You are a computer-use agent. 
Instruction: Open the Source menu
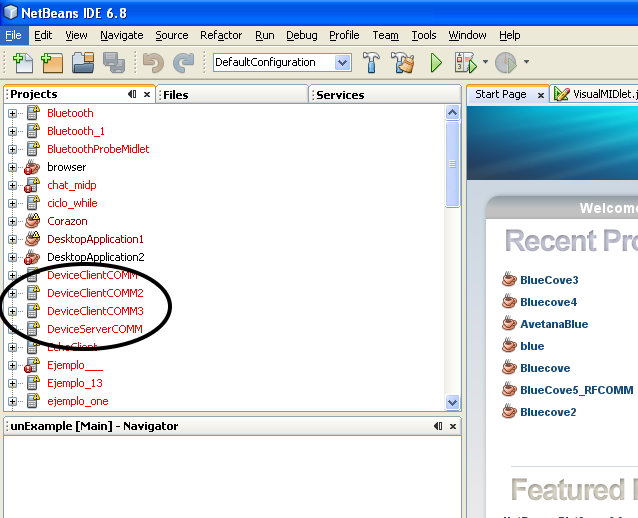[172, 35]
